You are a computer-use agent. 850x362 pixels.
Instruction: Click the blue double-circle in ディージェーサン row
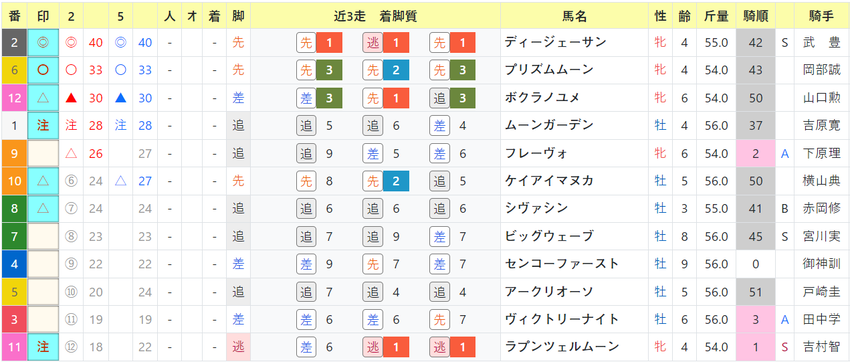click(121, 43)
